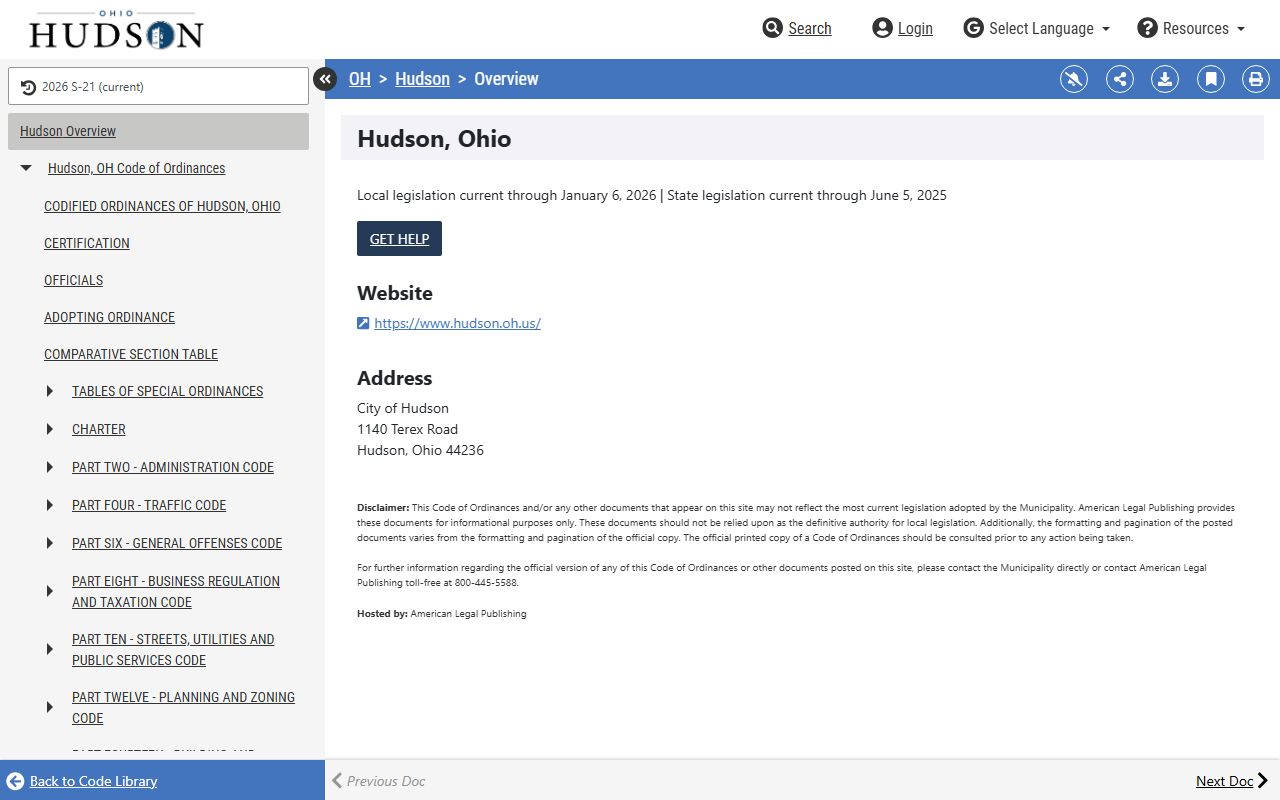Click the external link icon beside website URL
The image size is (1280, 800).
coord(363,323)
